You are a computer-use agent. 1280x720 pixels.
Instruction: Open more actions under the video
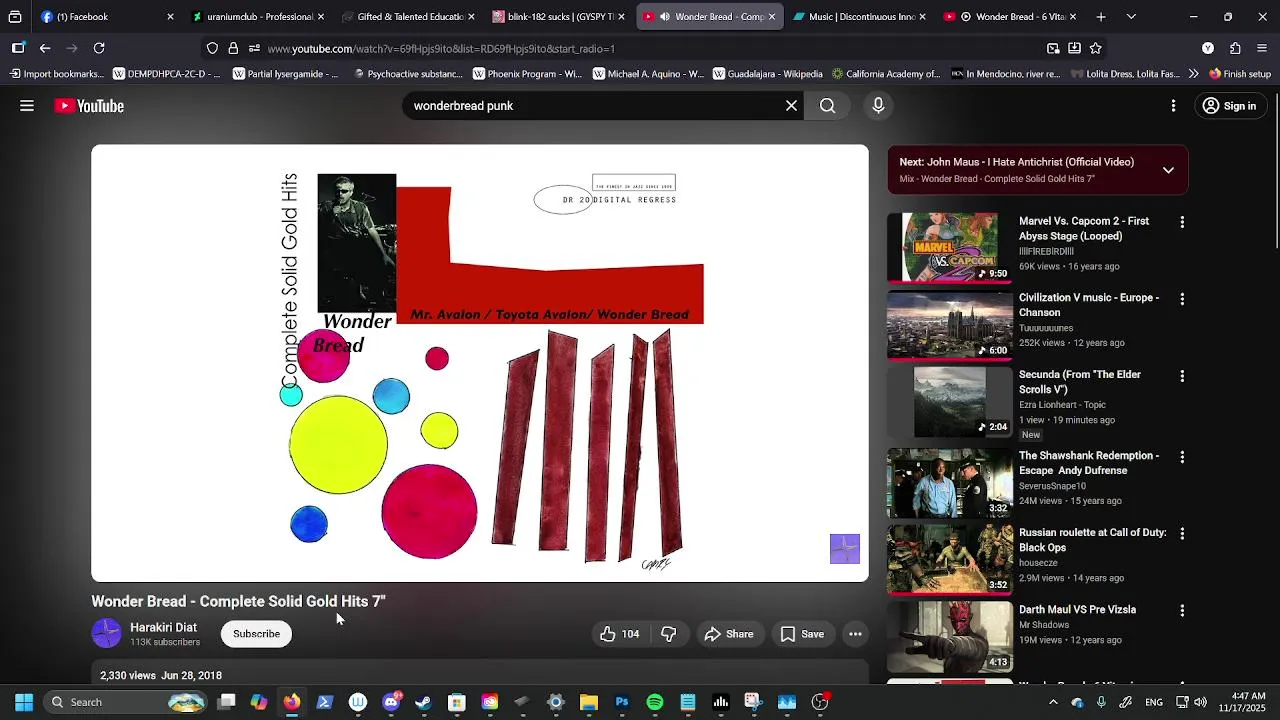tap(855, 634)
